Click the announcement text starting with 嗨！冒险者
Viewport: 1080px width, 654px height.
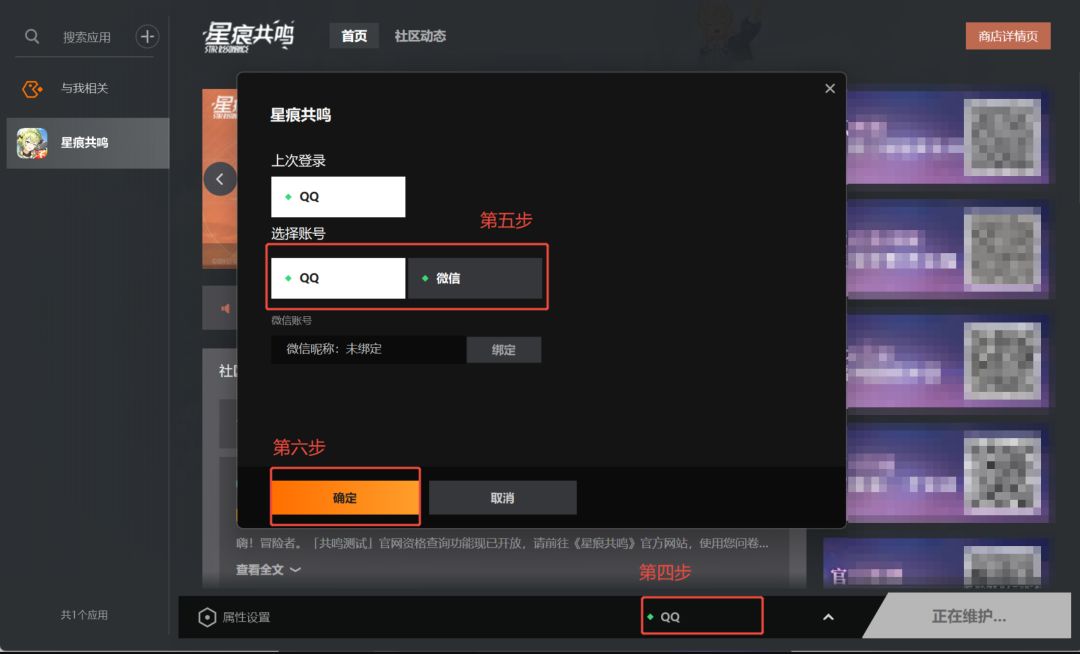point(502,543)
